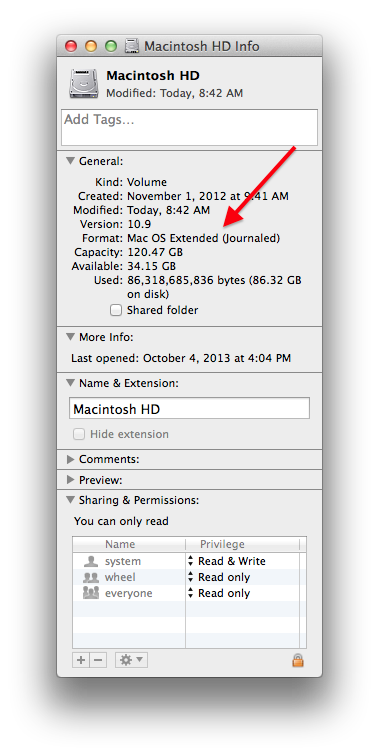Click the Version value 10.9
379x756 pixels.
click(139, 224)
